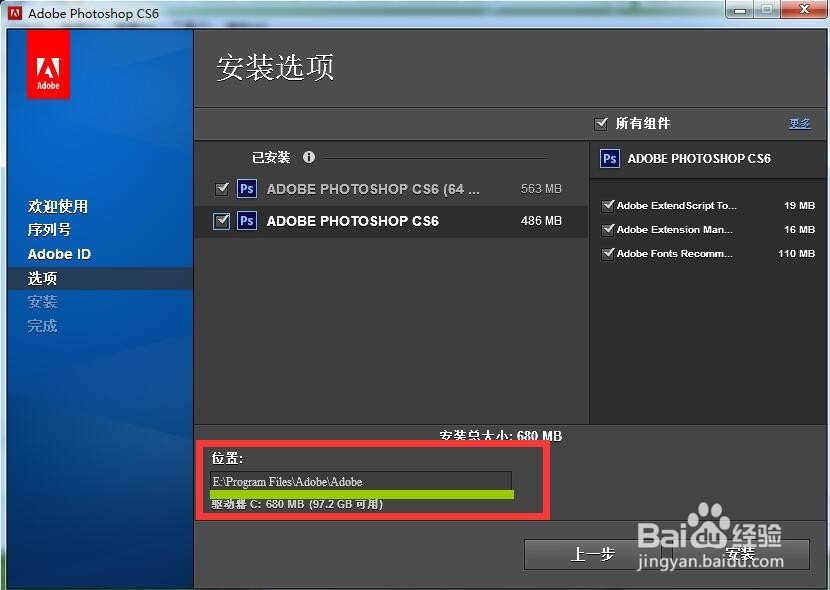830x590 pixels.
Task: Click the Ps icon in the right component panel header
Action: 610,158
